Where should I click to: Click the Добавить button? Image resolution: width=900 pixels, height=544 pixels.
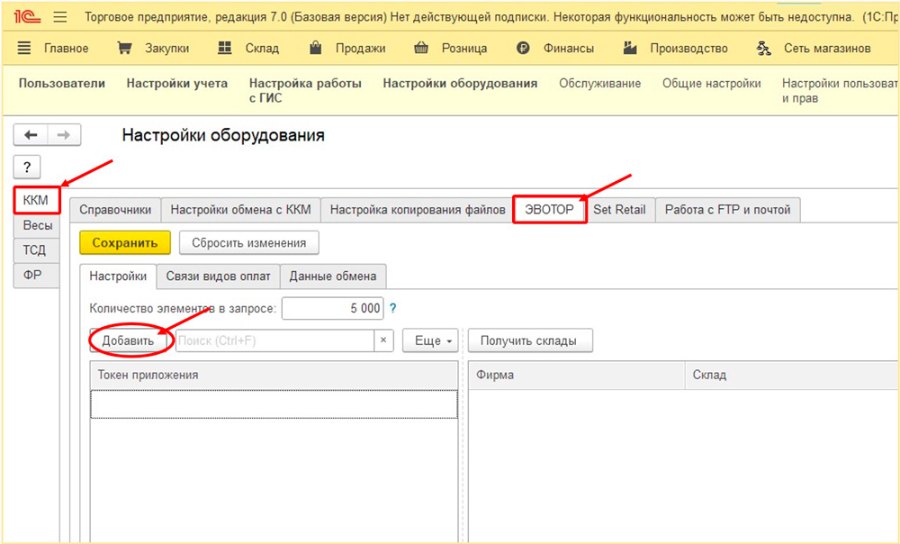tap(128, 341)
